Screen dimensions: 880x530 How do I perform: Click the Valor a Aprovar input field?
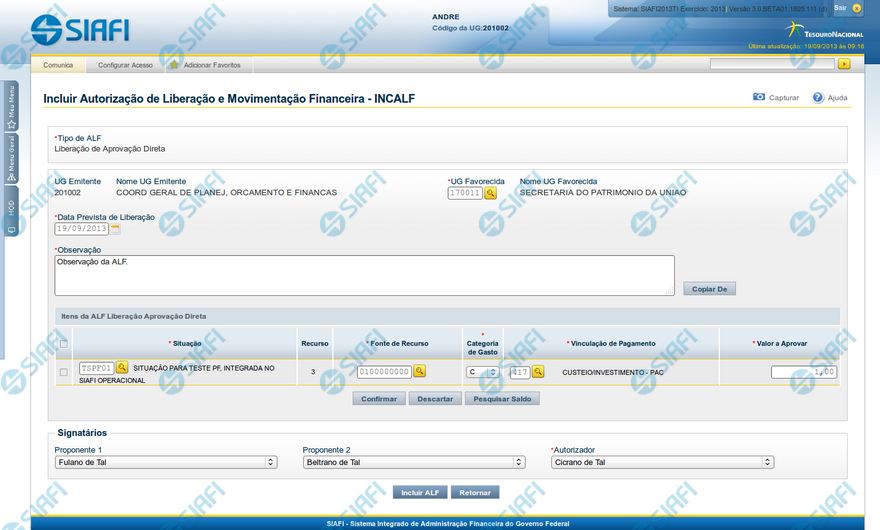pos(804,372)
